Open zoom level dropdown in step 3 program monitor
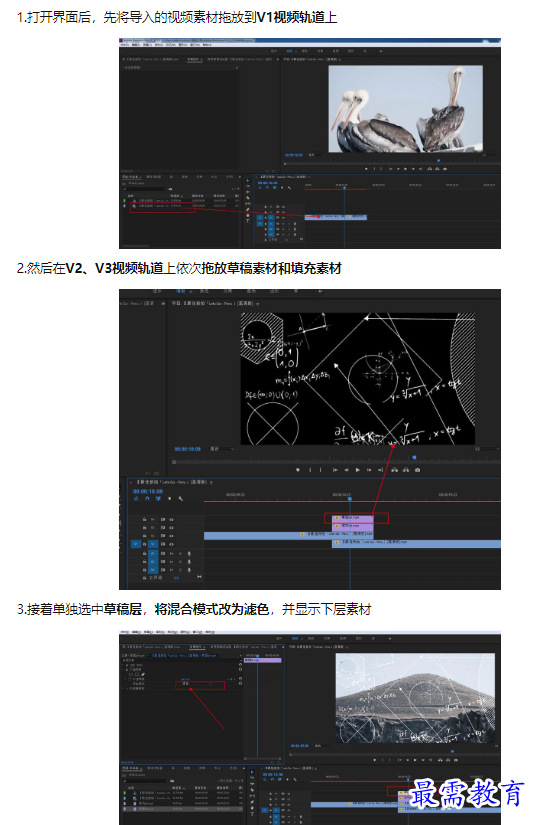Image resolution: width=533 pixels, height=825 pixels. (x=323, y=746)
